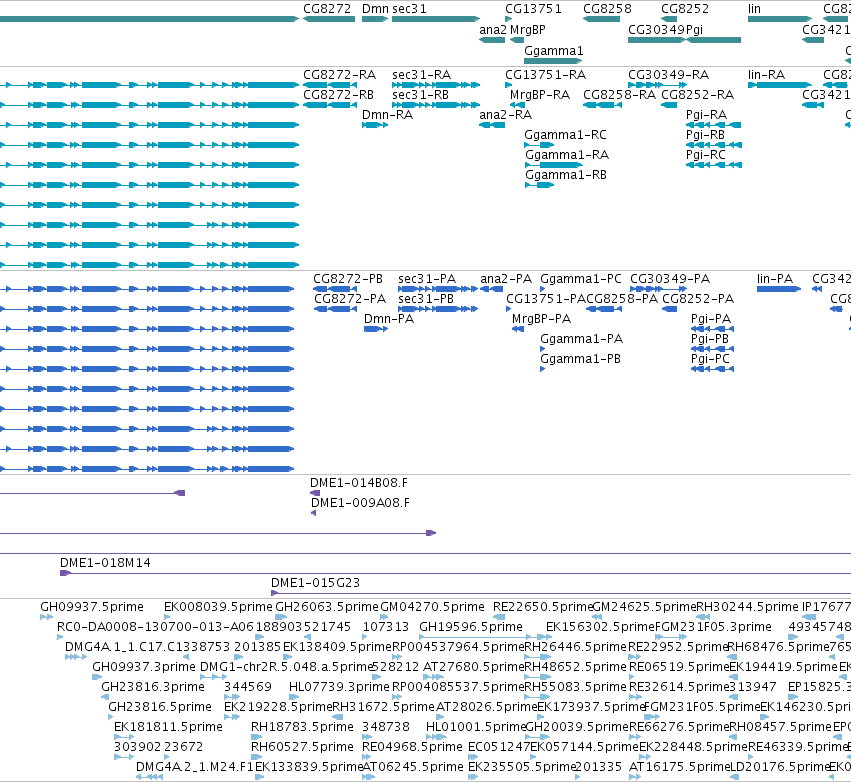The image size is (851, 782).
Task: Click the sec31-PA protein label
Action: point(427,278)
